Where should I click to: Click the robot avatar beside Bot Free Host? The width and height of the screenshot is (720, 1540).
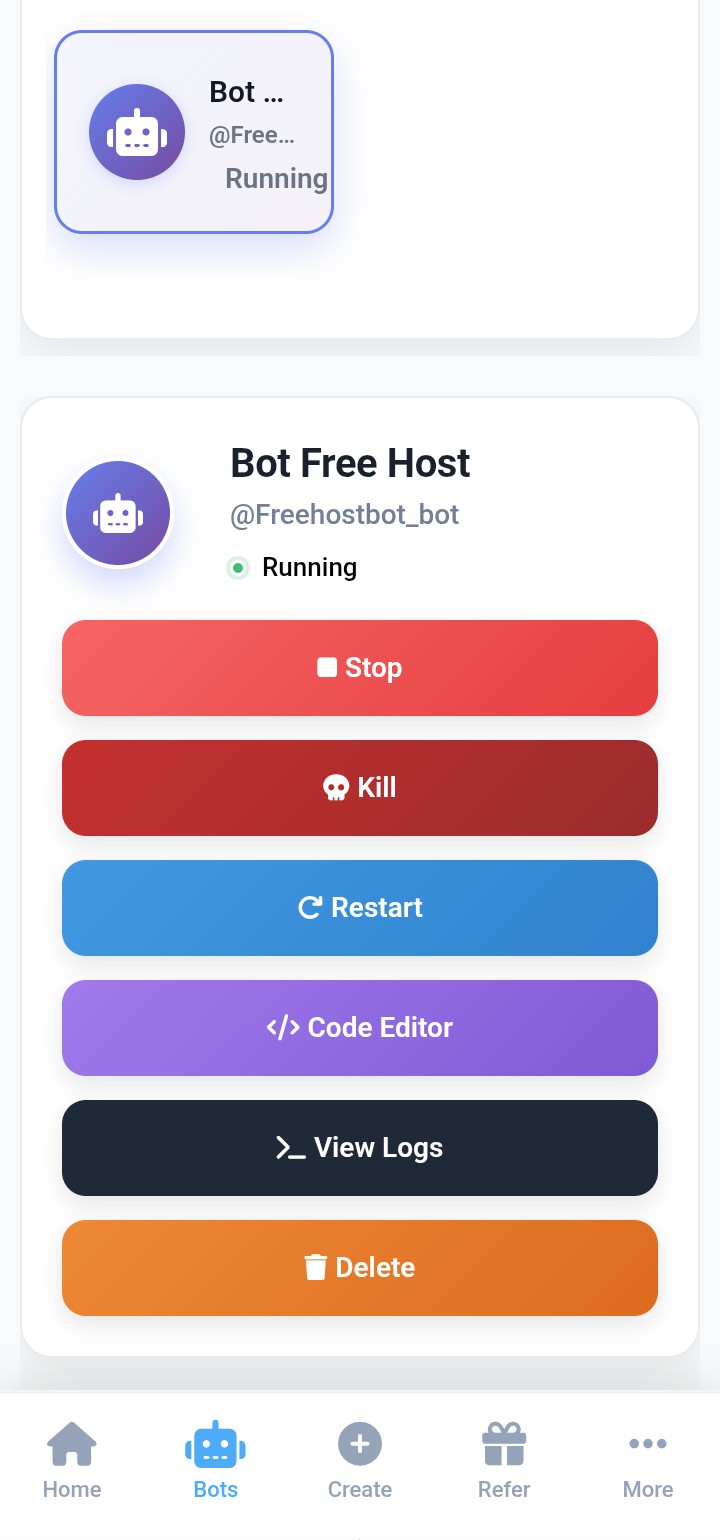[118, 515]
